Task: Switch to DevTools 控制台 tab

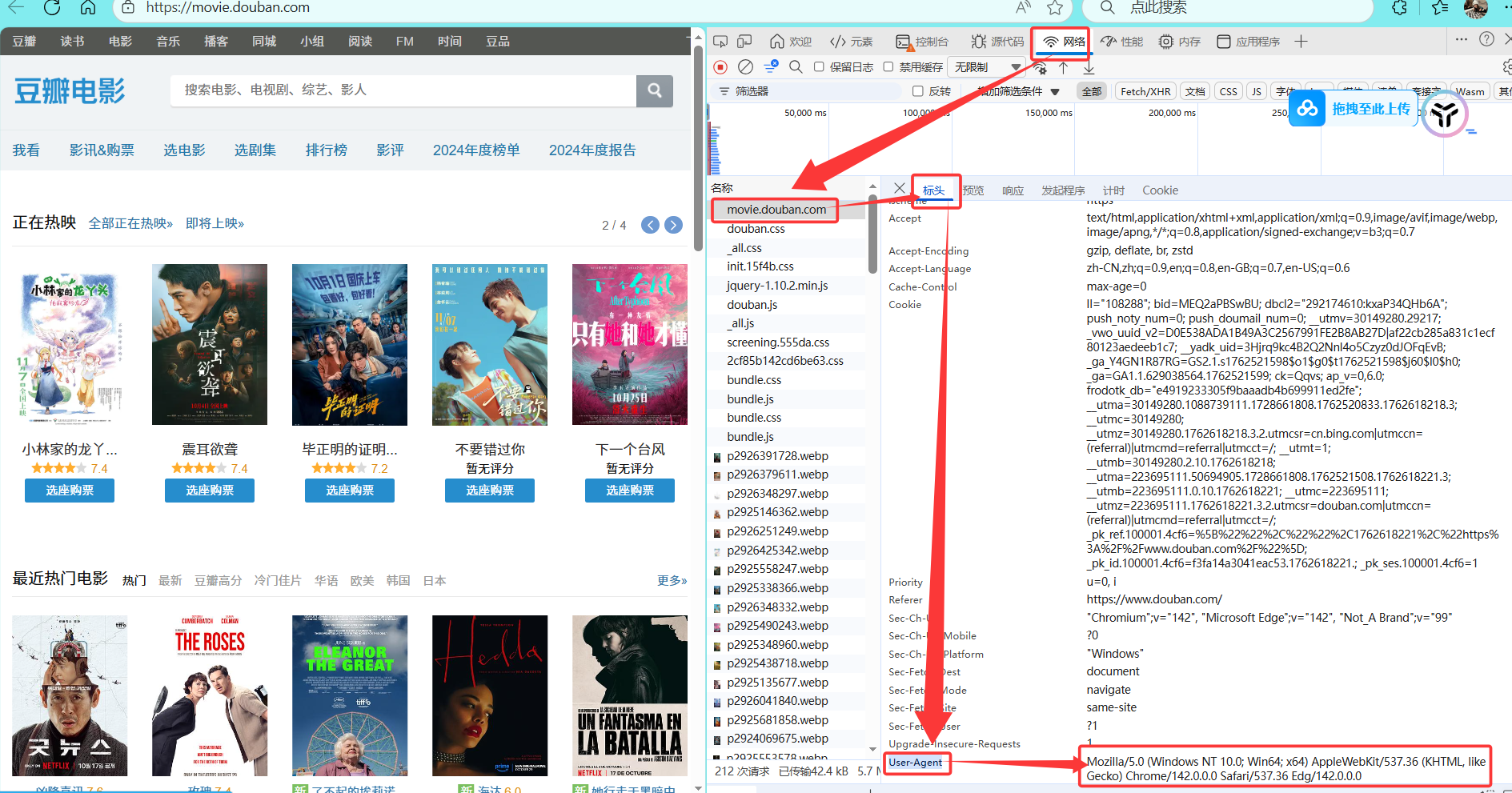Action: [x=922, y=42]
